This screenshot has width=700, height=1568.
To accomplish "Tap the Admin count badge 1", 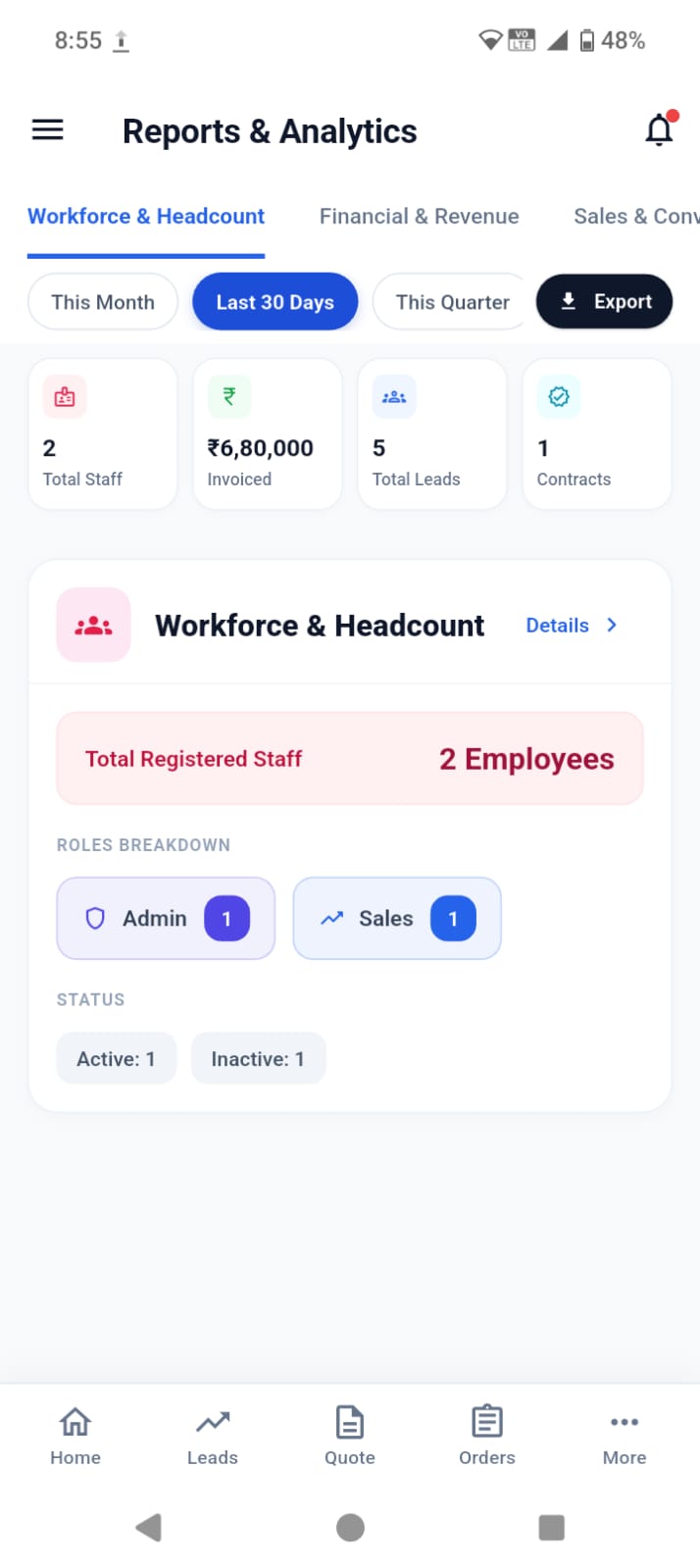I will click(x=226, y=919).
